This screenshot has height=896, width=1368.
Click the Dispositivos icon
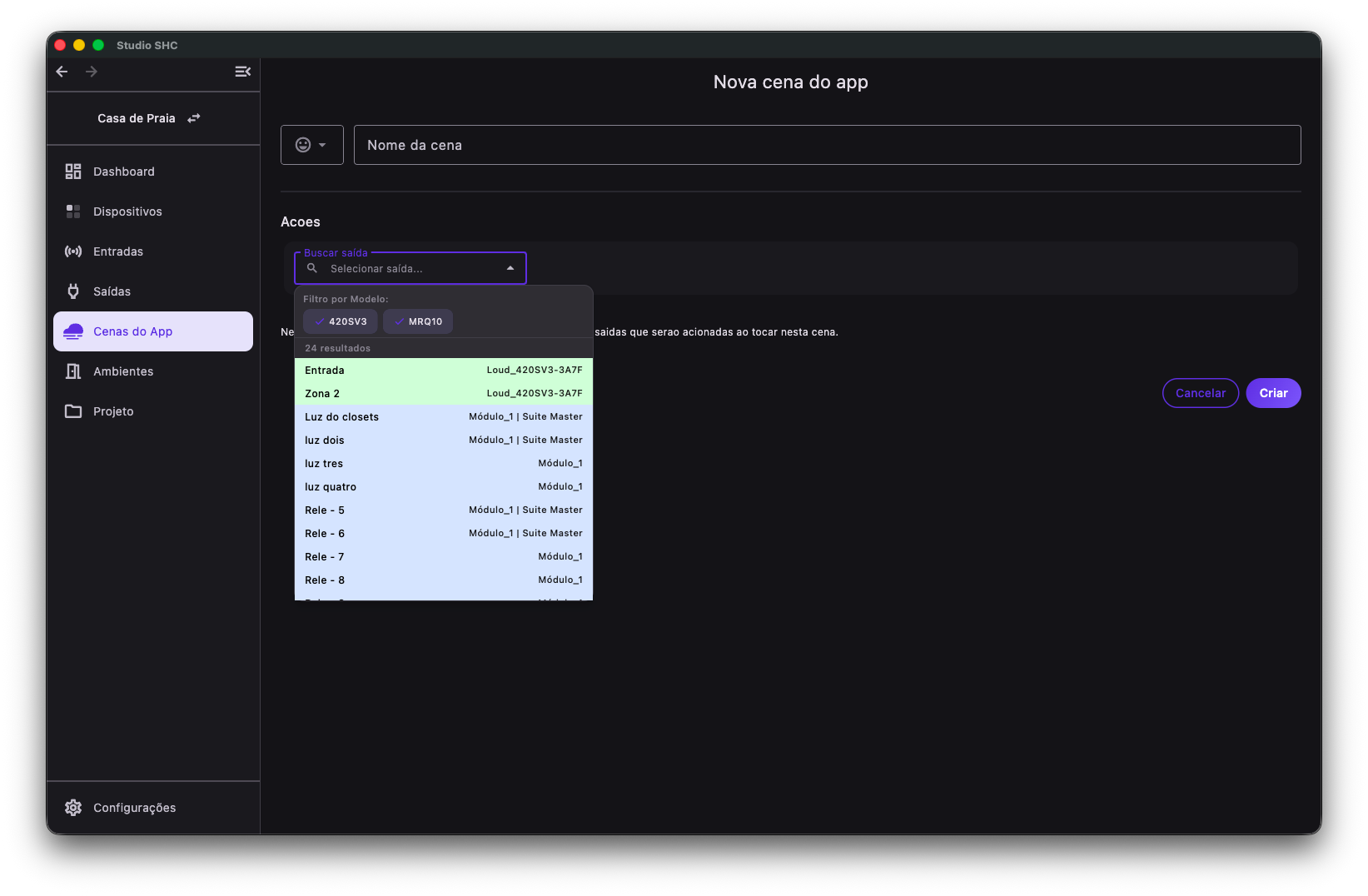[73, 212]
